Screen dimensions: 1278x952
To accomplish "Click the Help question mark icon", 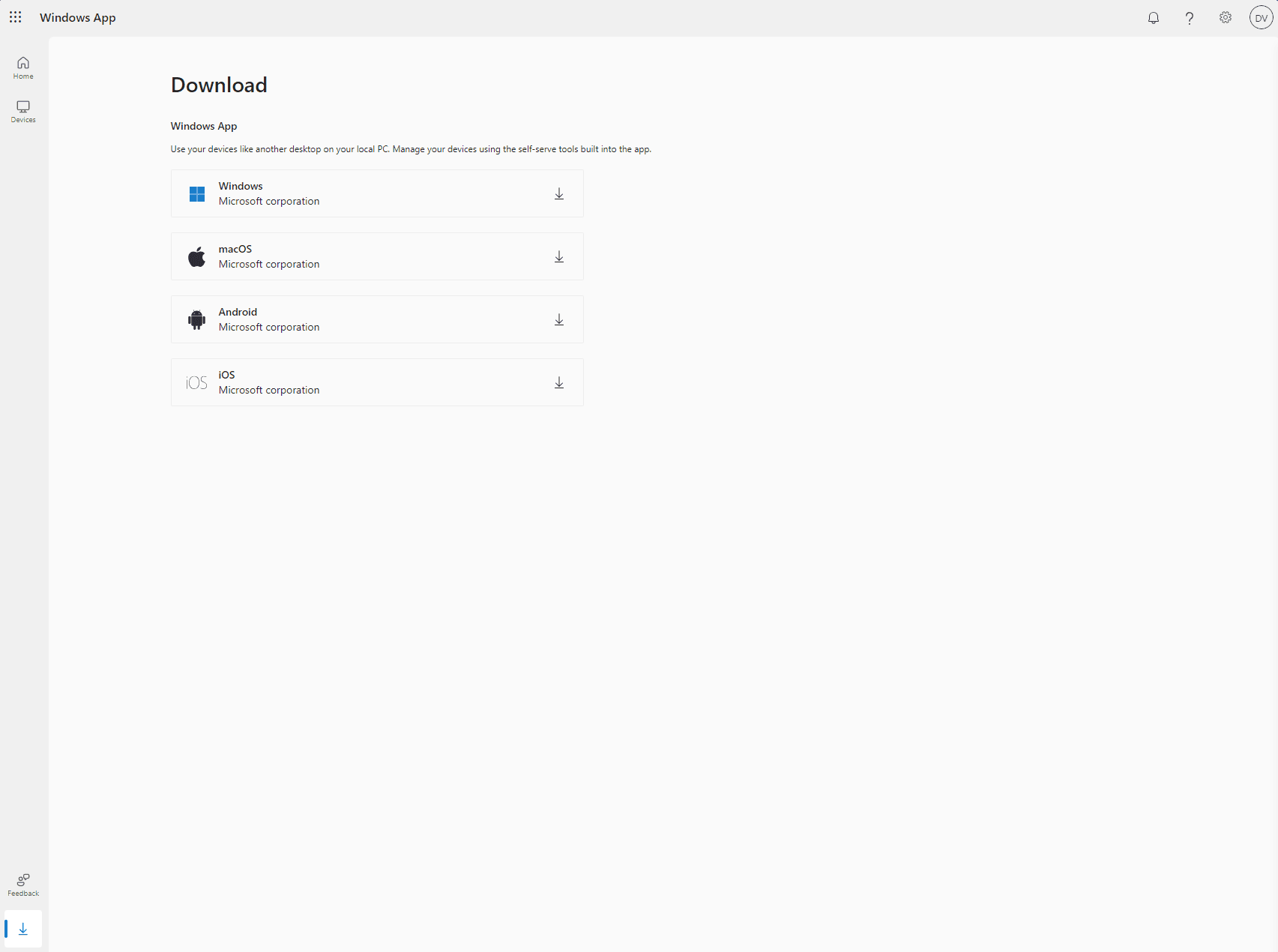I will 1189,18.
